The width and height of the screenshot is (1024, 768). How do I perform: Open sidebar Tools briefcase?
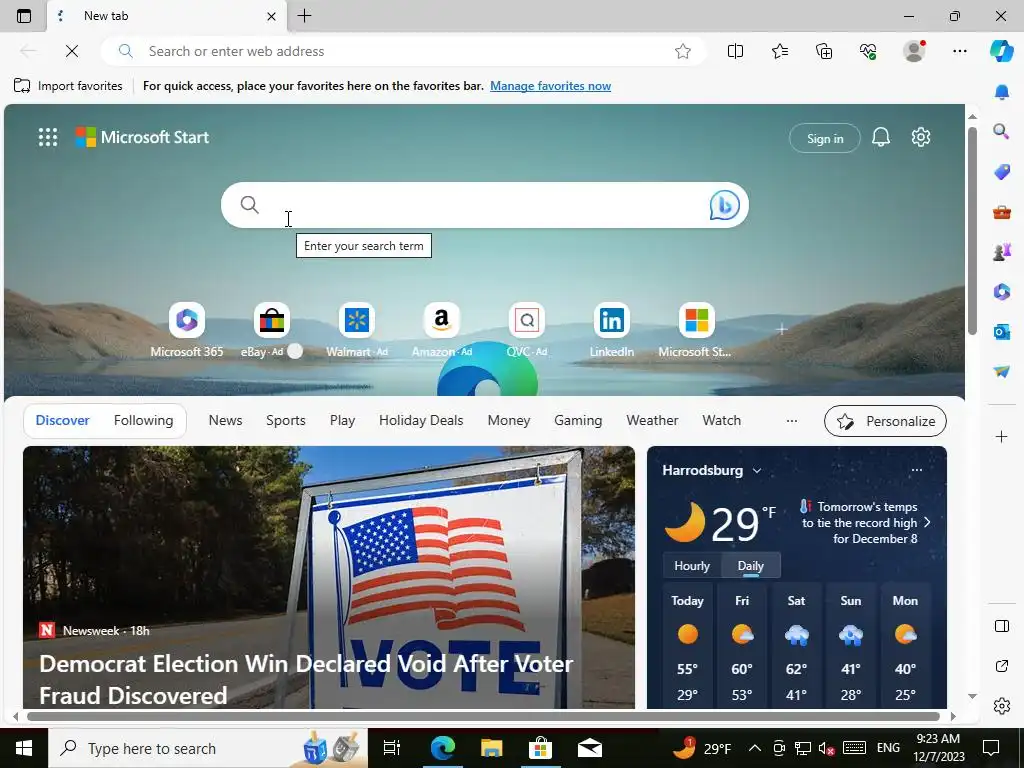1001,212
